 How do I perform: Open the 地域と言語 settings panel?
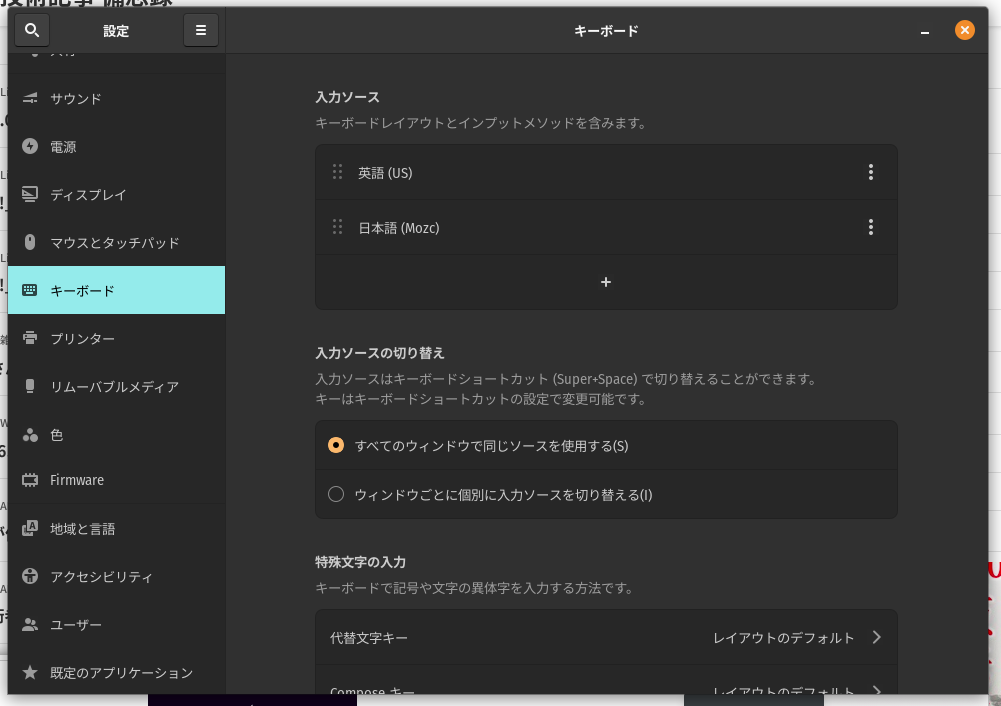pos(83,529)
